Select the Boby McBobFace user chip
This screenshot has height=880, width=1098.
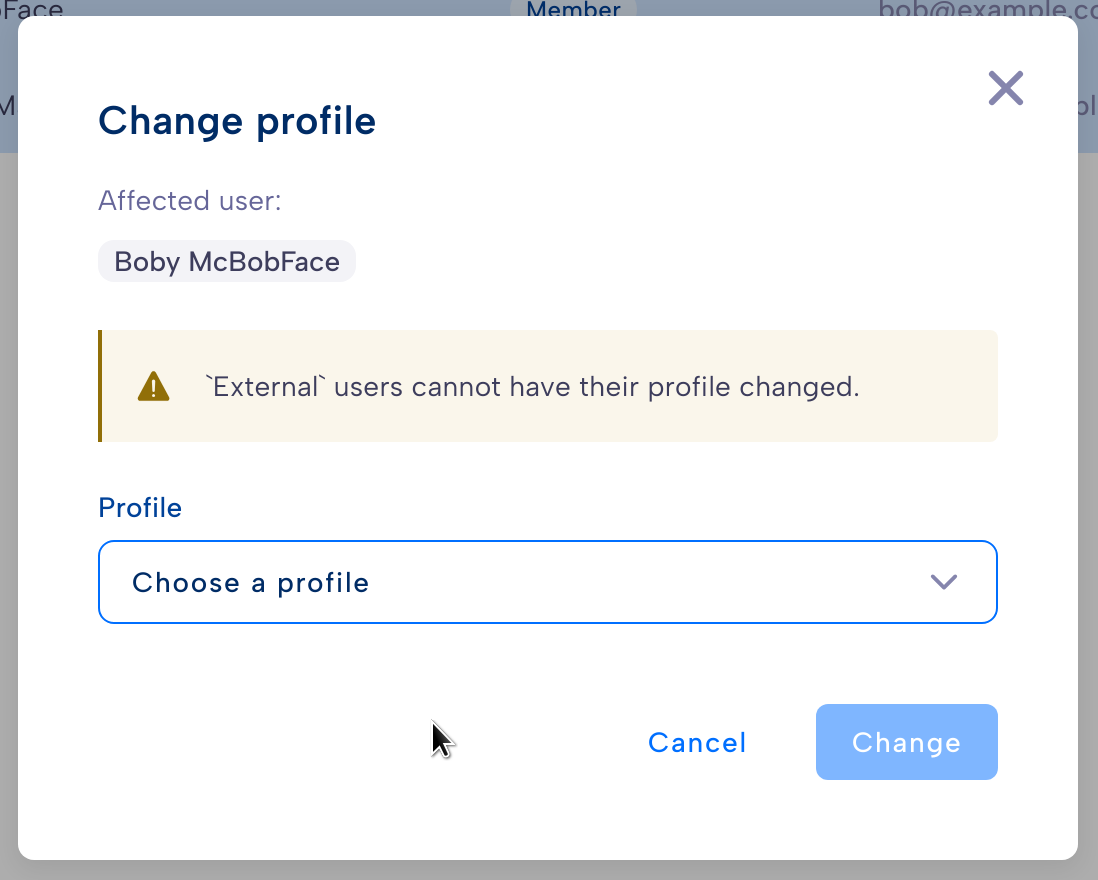point(227,261)
